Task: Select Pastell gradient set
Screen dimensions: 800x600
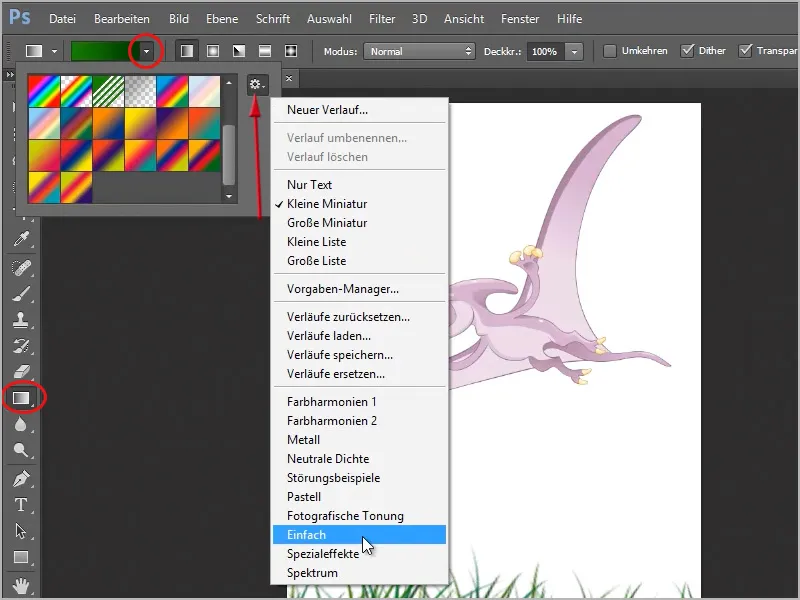Action: click(x=359, y=496)
